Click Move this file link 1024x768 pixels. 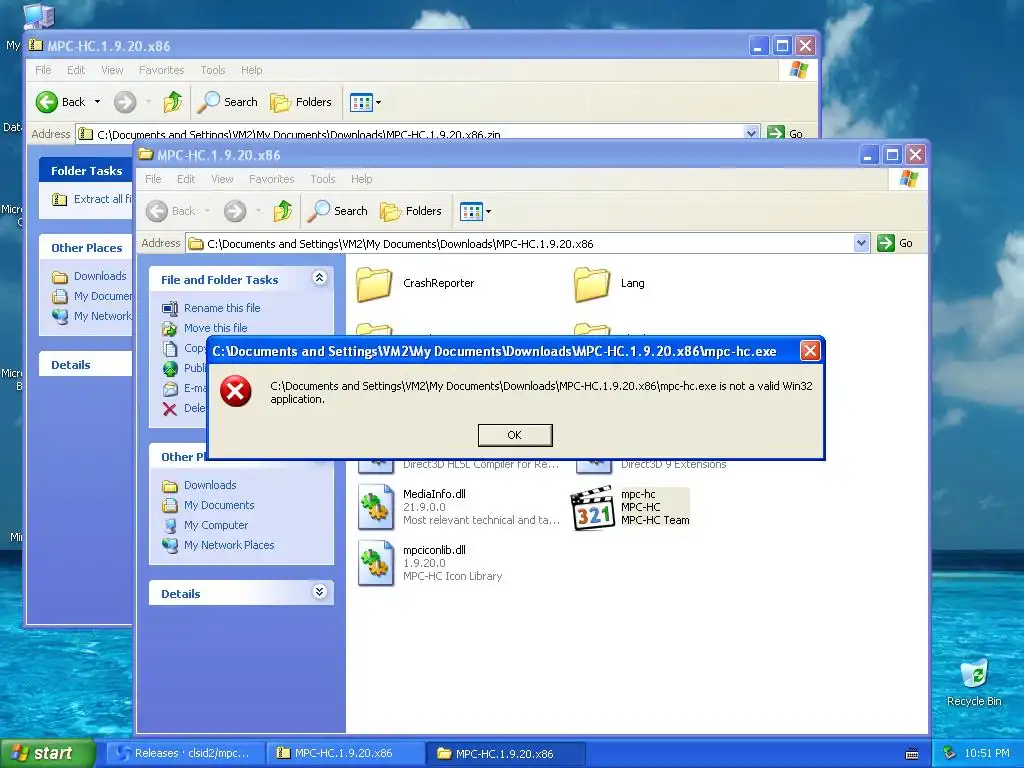(x=216, y=328)
